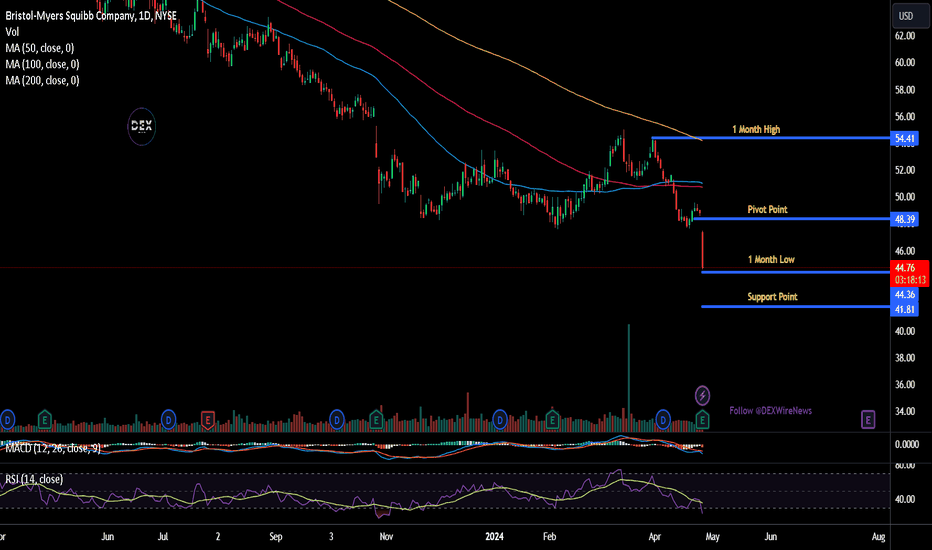Click the Bristol-Myers Squibb Company symbol title
Viewport: 932px width, 550px height.
pyautogui.click(x=91, y=15)
